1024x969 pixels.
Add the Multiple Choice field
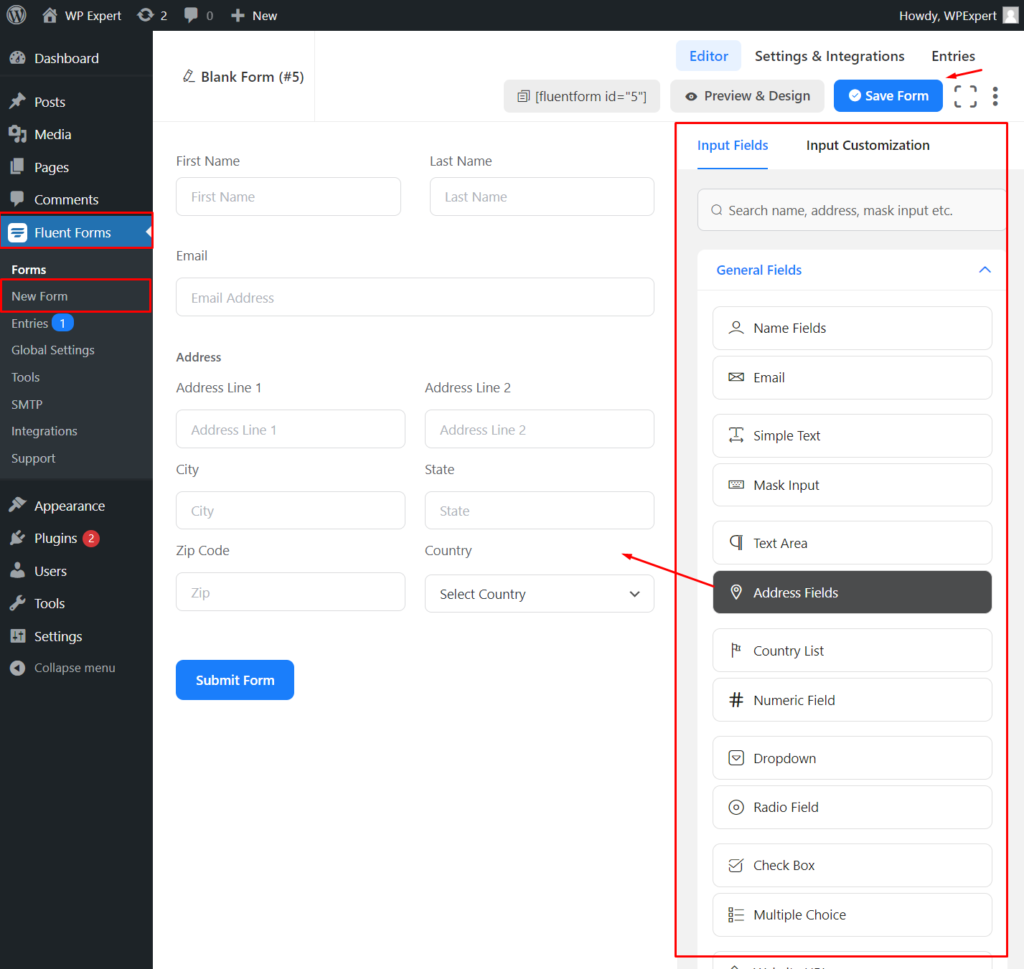click(852, 915)
